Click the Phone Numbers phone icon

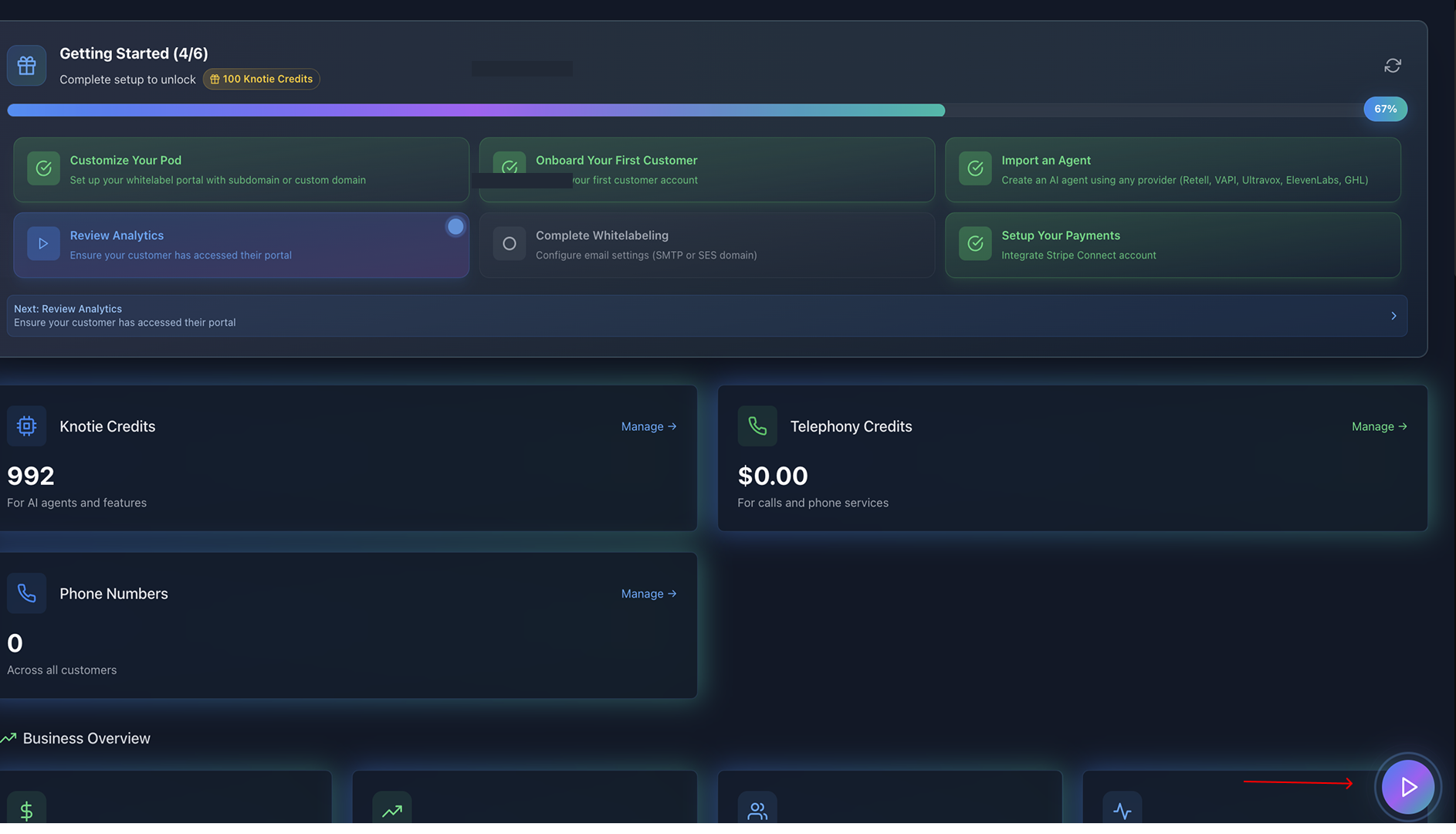pos(26,593)
